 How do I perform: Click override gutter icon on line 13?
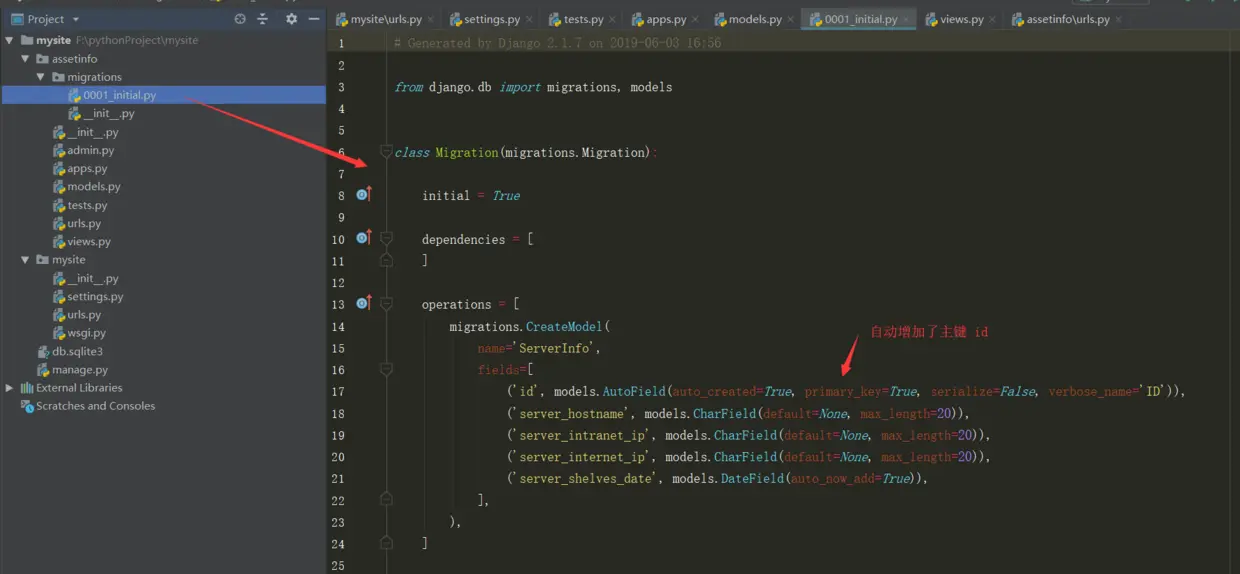click(364, 303)
